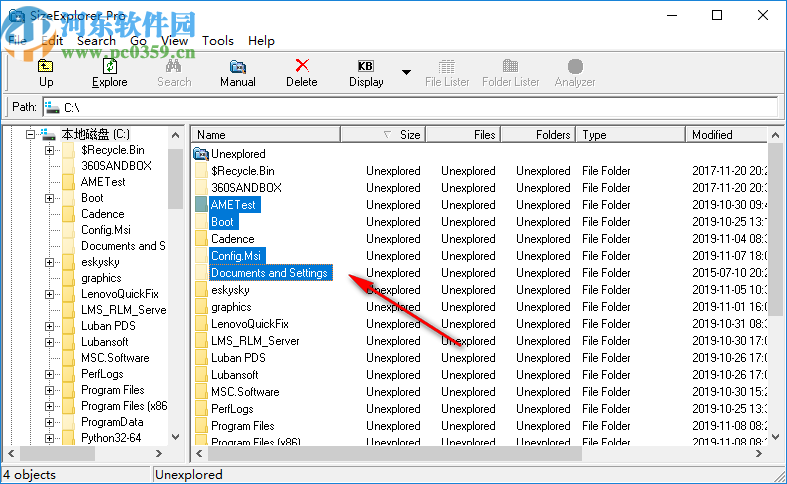This screenshot has height=484, width=787.
Task: Click the KB Display toolbar icon
Action: pos(365,66)
